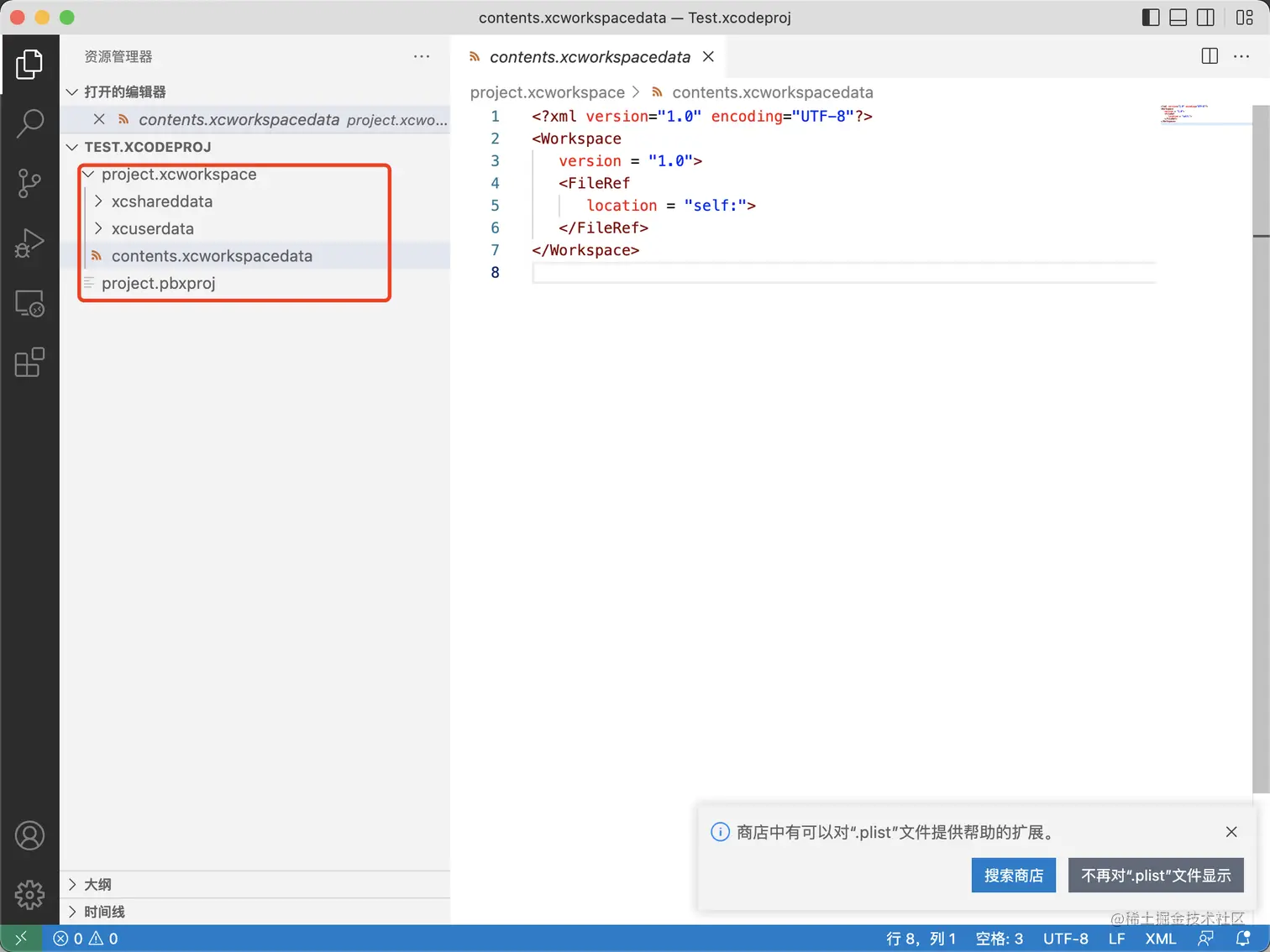
Task: Click the remote window indicator in status bar
Action: click(x=21, y=939)
